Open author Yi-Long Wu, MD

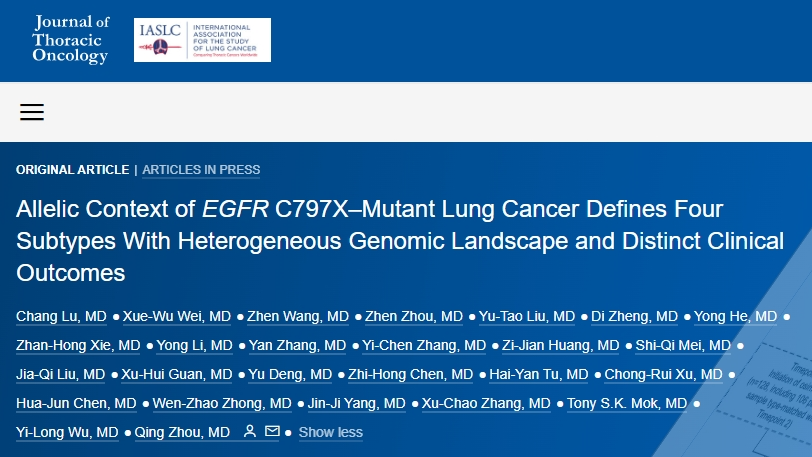click(x=67, y=432)
